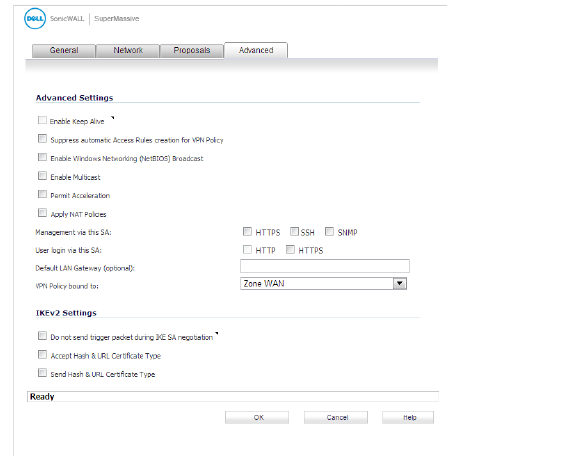Click the SuperMassive product text
The image size is (576, 463).
pos(117,19)
